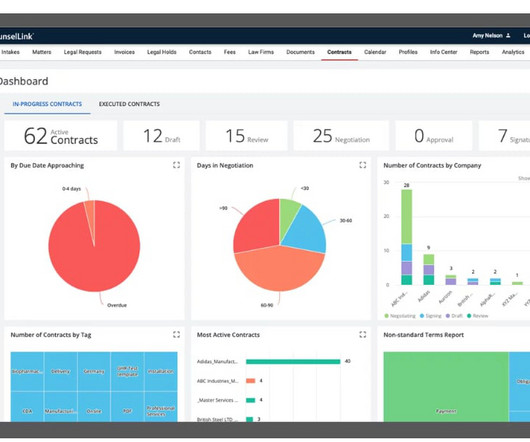Click the Non-standard Terms Report title
Viewport: 530px width, 442px height.
(x=423, y=335)
